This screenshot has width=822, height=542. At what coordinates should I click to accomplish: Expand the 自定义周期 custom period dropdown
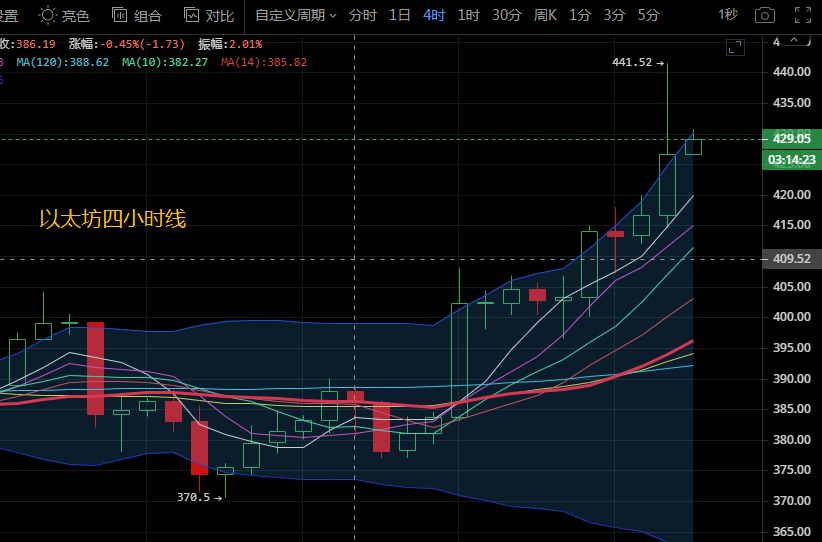(x=295, y=15)
